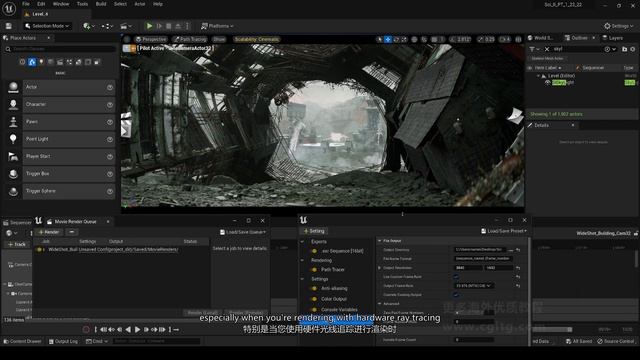
Task: Select the Basic category icon in Place Actors
Action: [x=32, y=62]
